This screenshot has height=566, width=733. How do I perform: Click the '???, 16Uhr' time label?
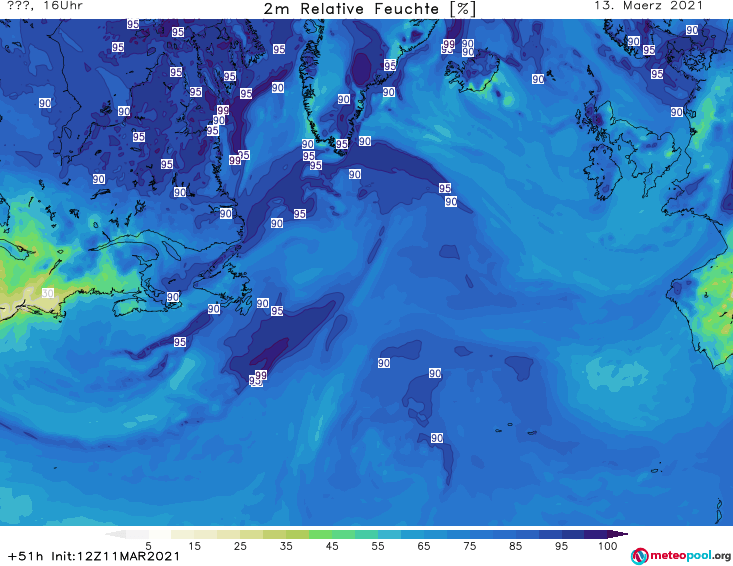pos(45,6)
